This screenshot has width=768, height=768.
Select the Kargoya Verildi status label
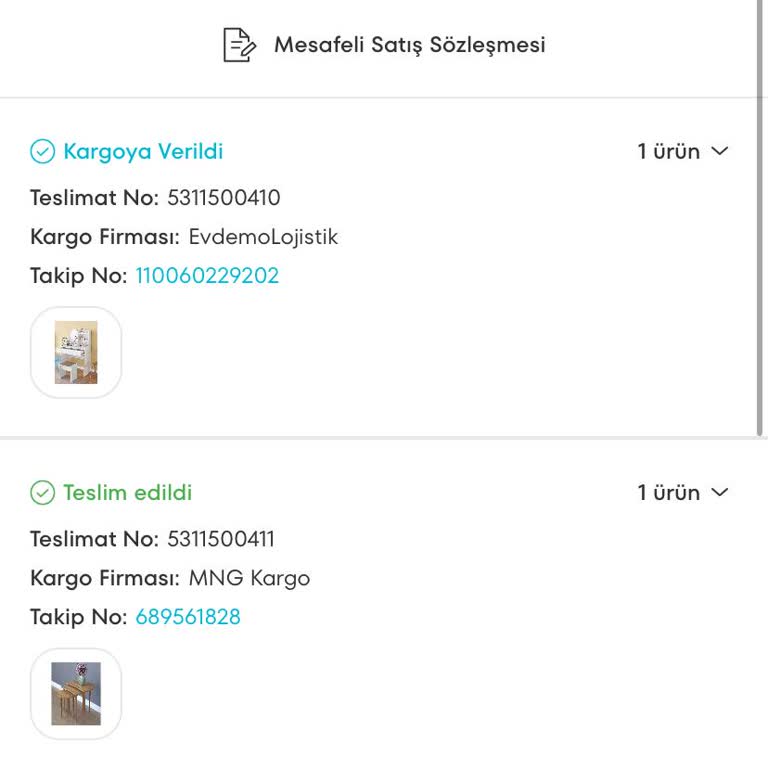[143, 152]
